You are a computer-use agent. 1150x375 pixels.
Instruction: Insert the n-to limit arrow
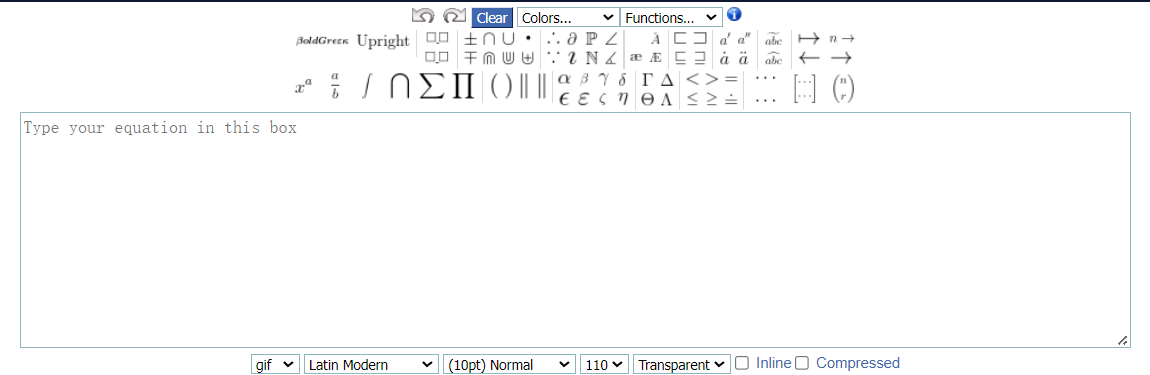click(841, 39)
